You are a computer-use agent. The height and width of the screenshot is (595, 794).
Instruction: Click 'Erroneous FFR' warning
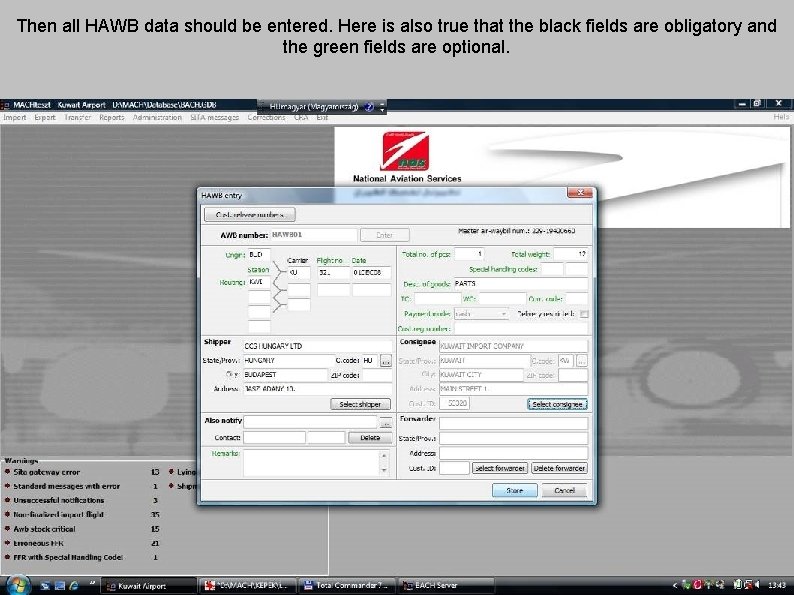coord(38,543)
